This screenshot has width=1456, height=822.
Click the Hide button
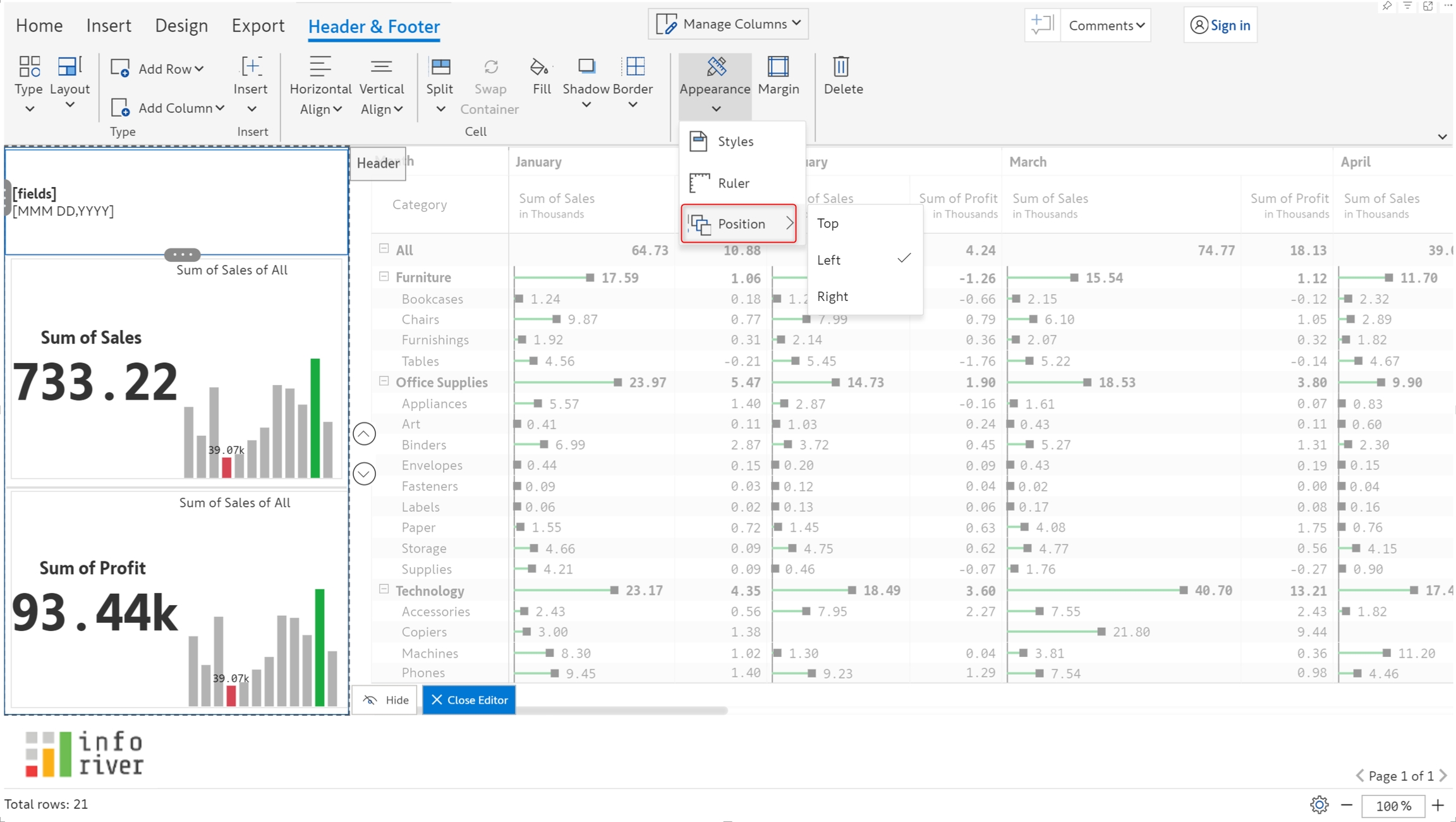385,700
